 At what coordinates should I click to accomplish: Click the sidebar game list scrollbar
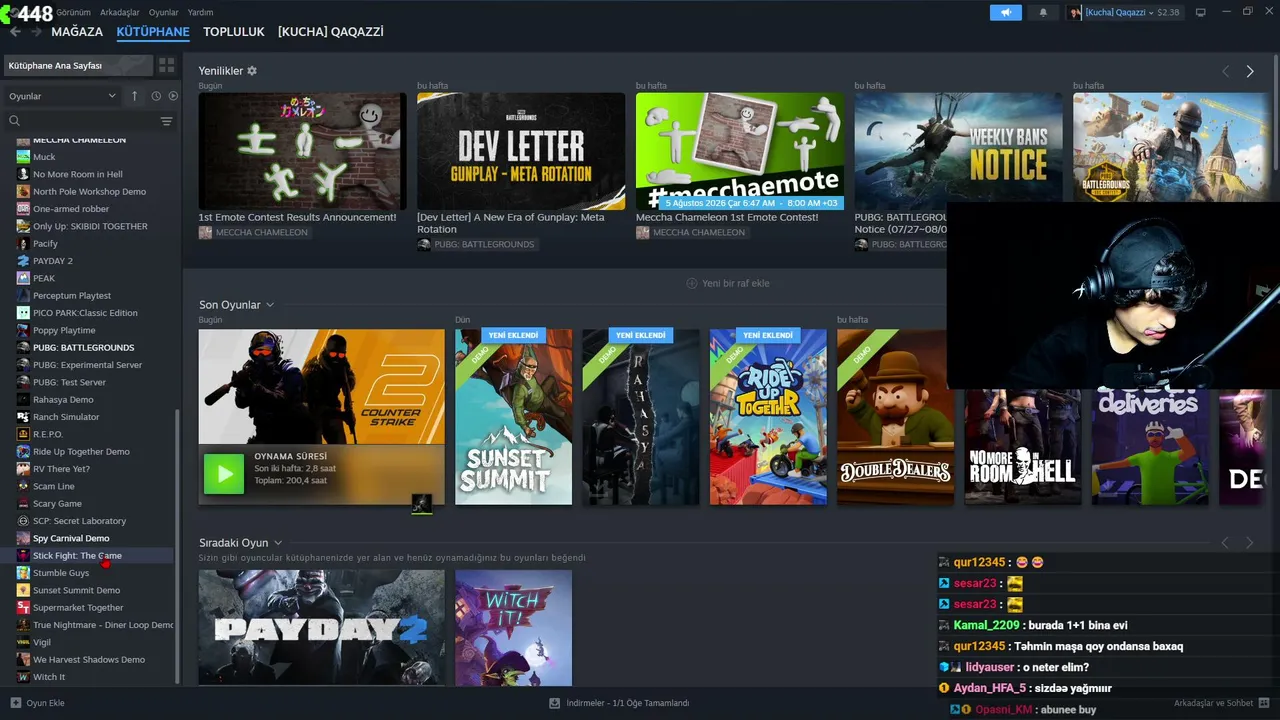pyautogui.click(x=177, y=545)
